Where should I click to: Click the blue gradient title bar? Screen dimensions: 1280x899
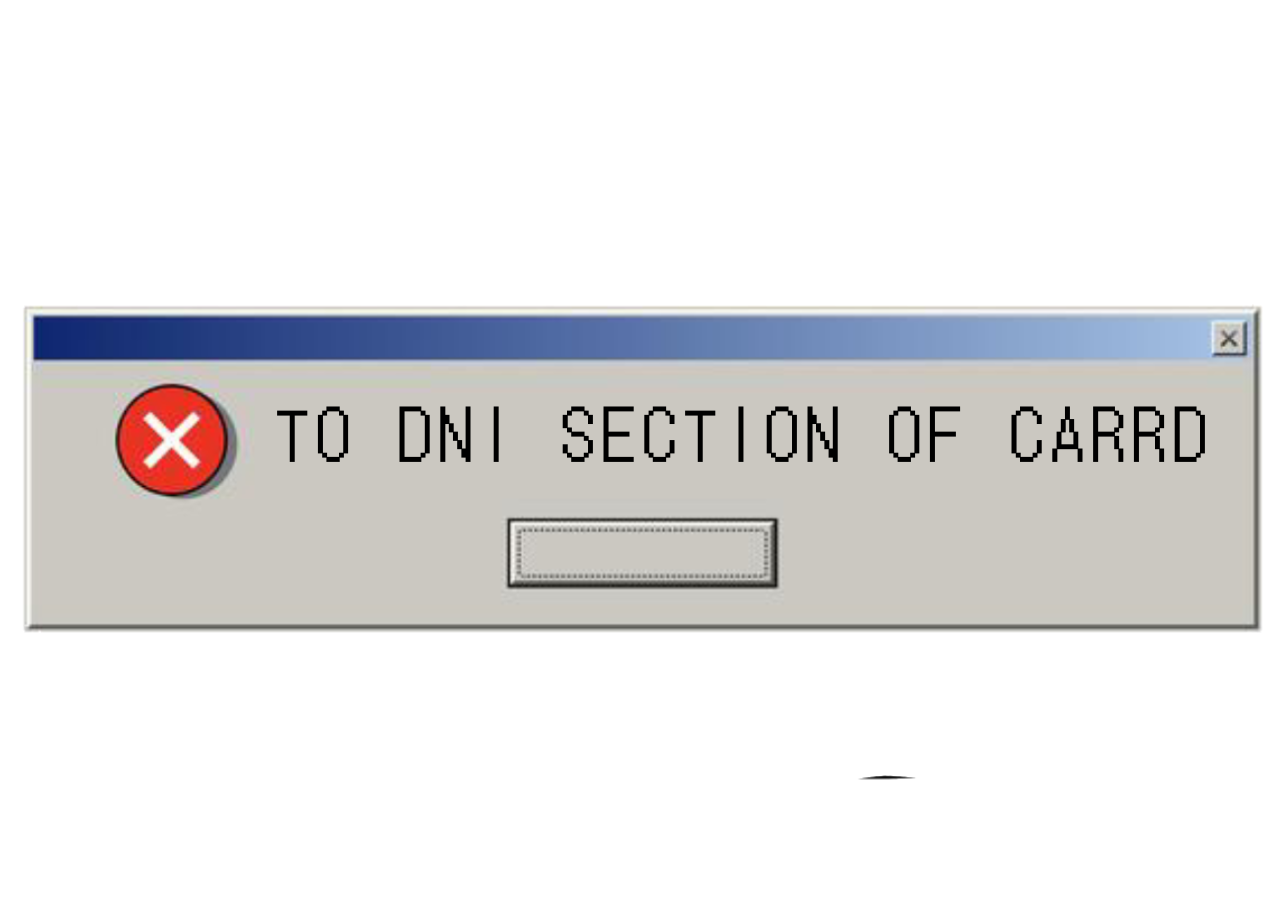click(x=622, y=338)
